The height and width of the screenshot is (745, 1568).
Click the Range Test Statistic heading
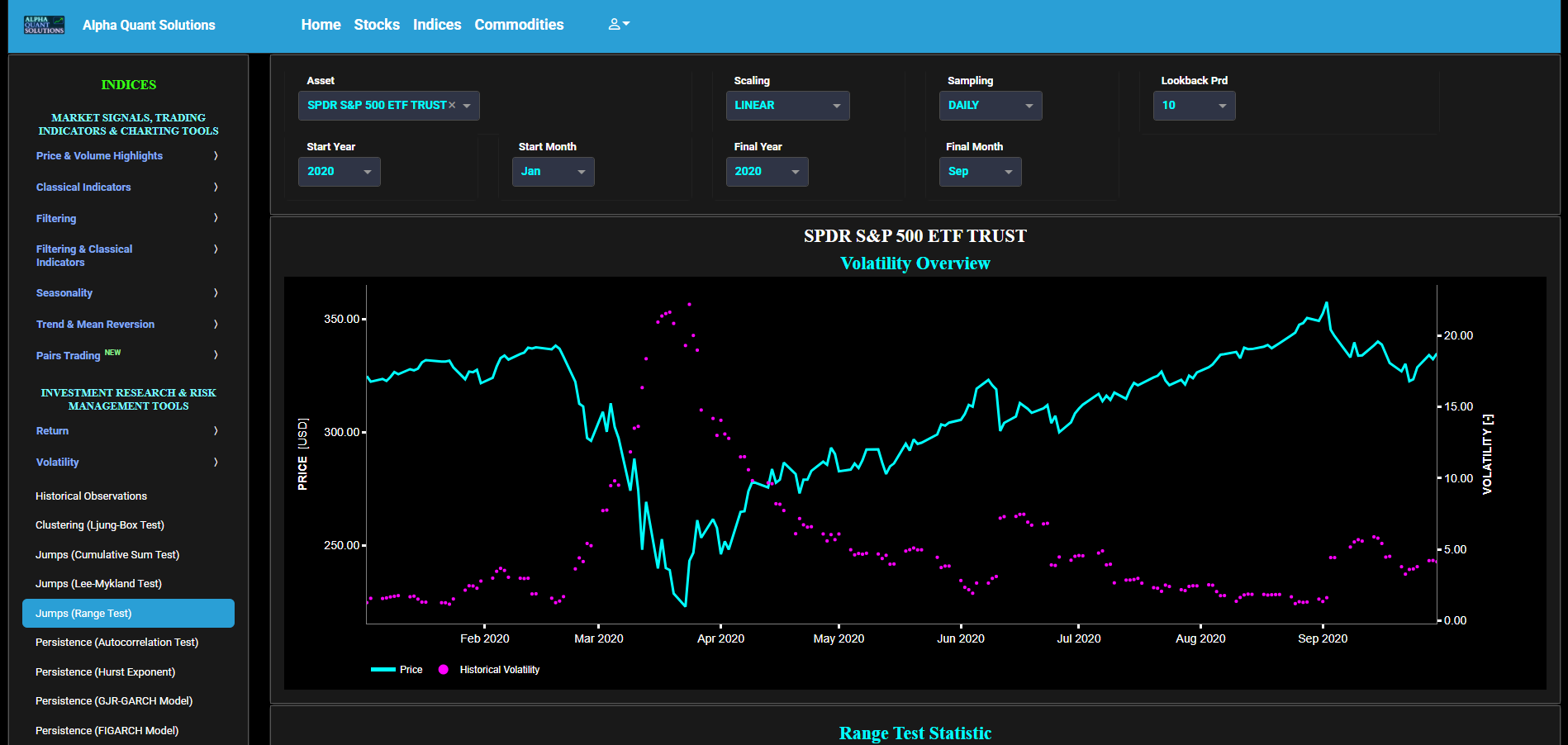915,733
